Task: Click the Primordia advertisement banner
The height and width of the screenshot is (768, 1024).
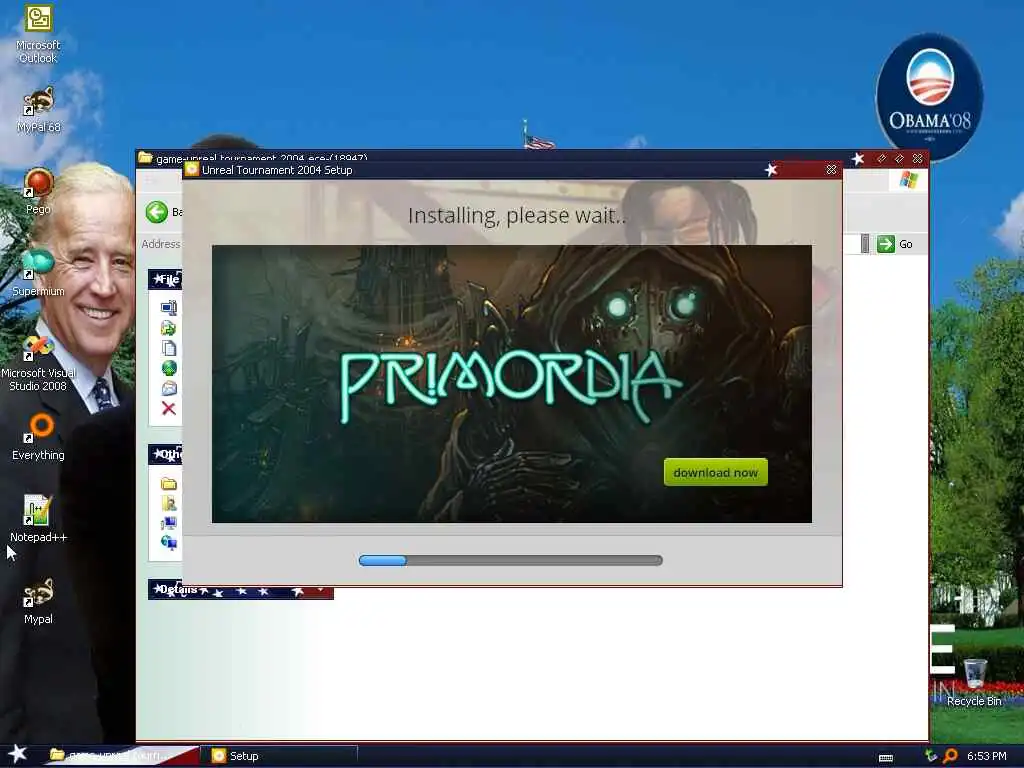Action: click(511, 384)
